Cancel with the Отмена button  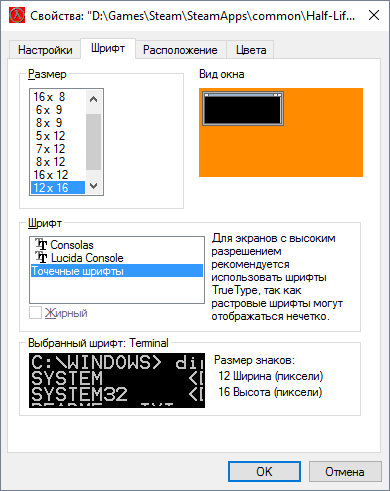pos(345,471)
